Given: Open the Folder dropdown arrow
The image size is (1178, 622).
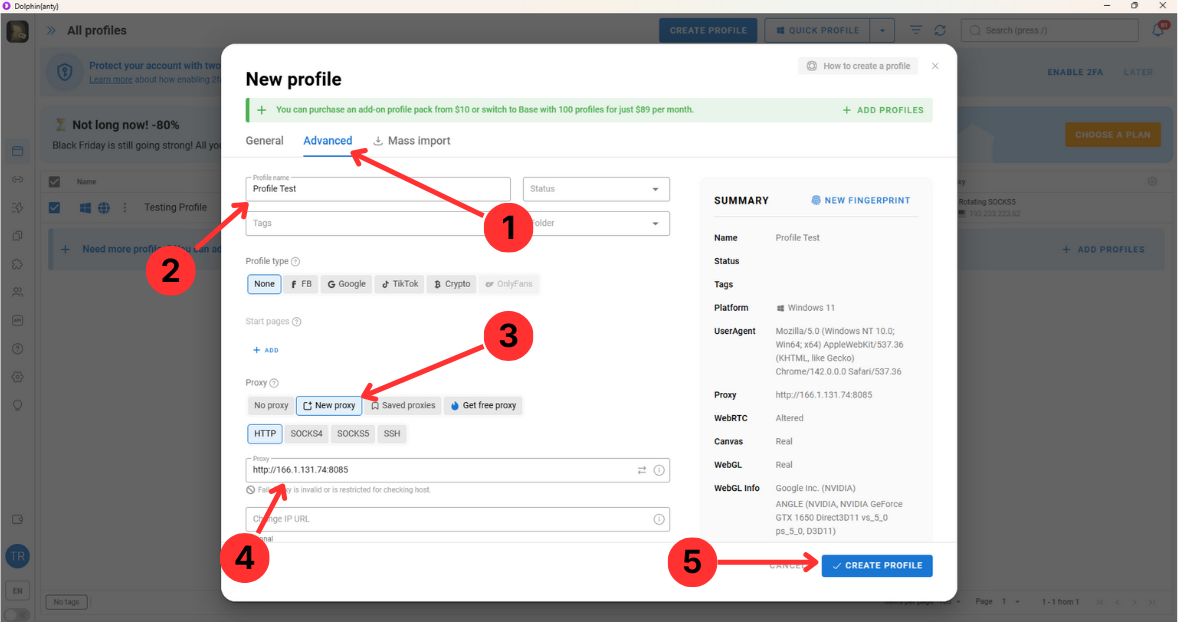Looking at the screenshot, I should pos(655,224).
